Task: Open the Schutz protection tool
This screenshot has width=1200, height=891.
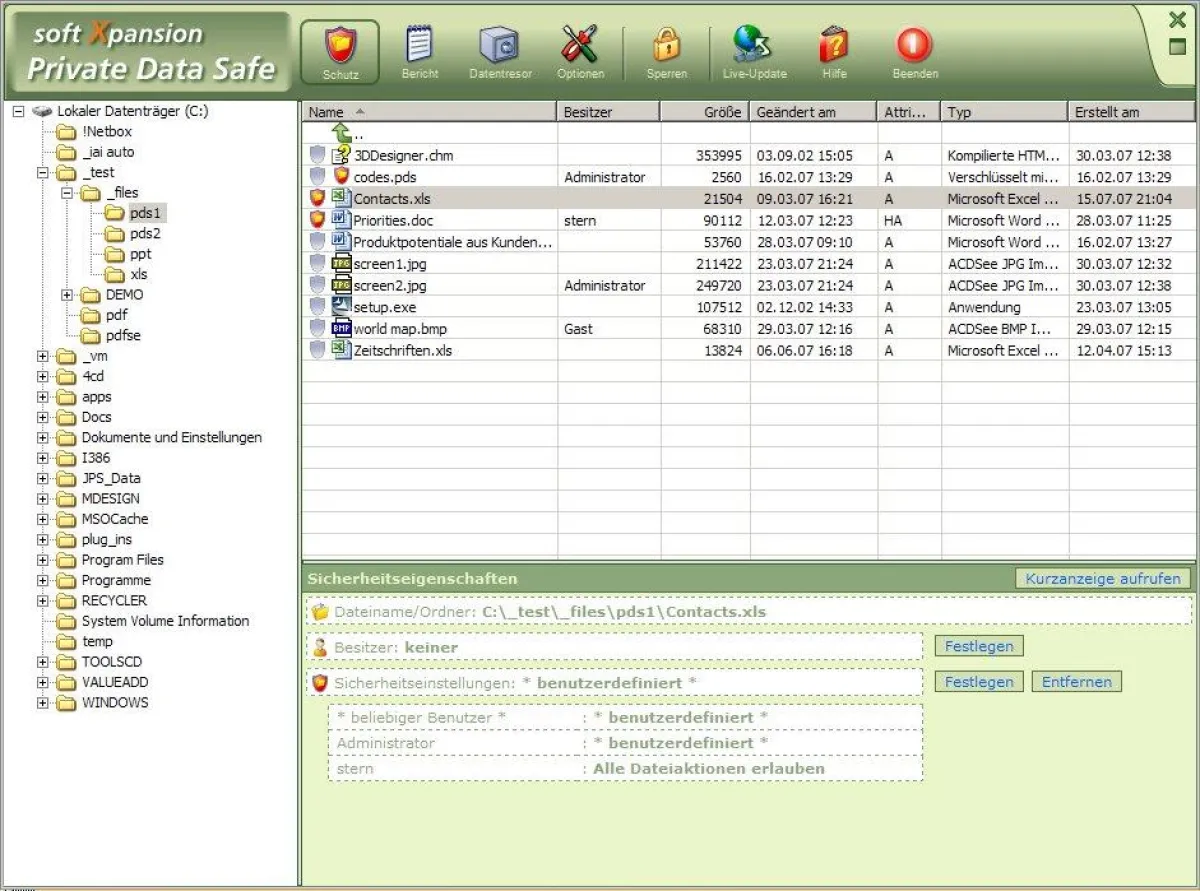Action: point(339,48)
